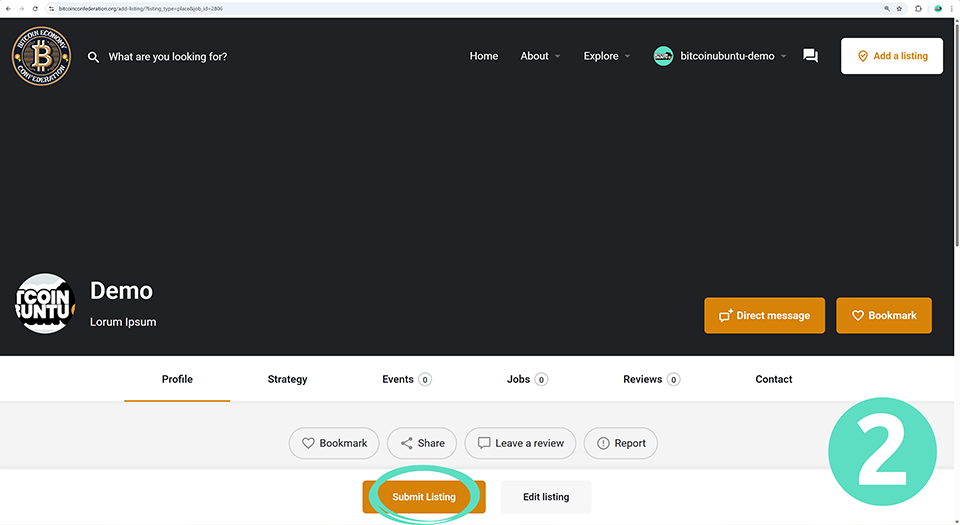Open the messages chat icon in header
The height and width of the screenshot is (525, 960).
coord(810,56)
